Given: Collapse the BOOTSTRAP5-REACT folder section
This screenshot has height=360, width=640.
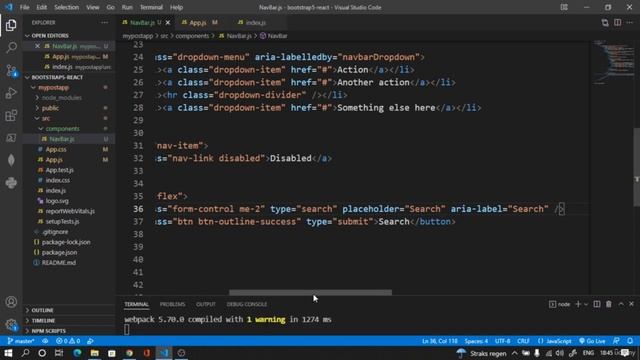Looking at the screenshot, I should pyautogui.click(x=69, y=77).
